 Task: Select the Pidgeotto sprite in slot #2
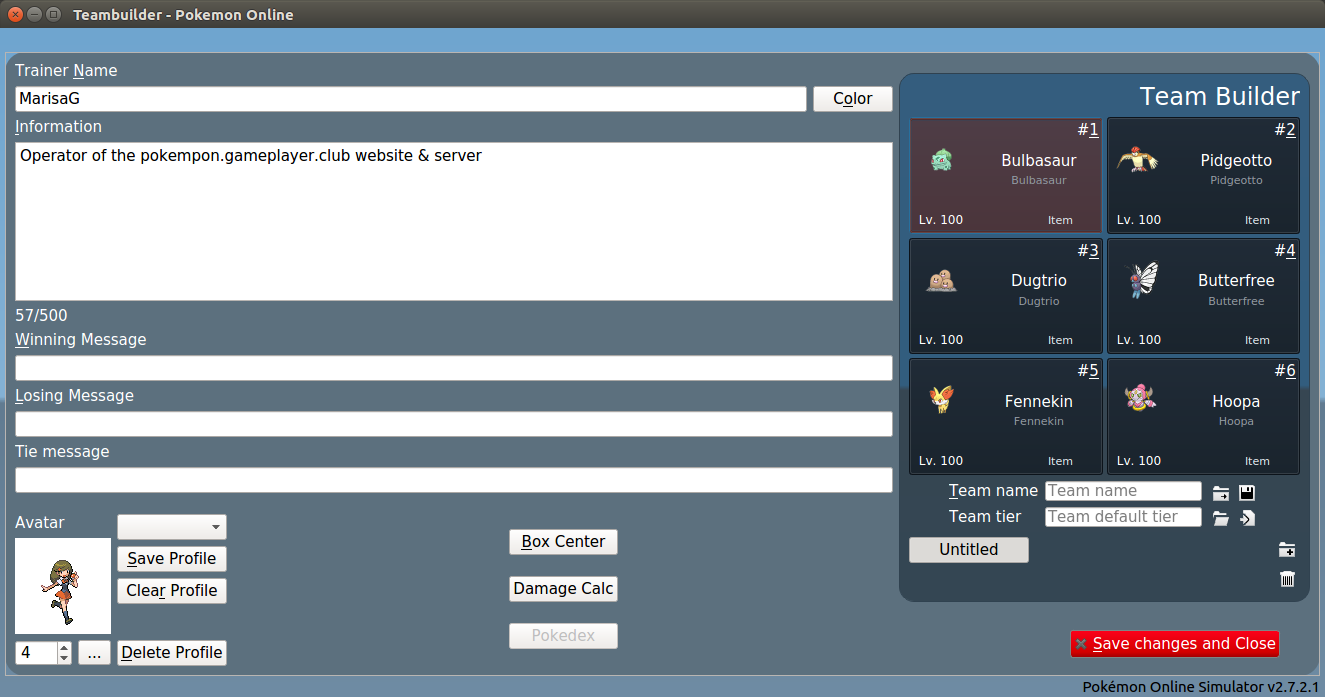tap(1138, 160)
